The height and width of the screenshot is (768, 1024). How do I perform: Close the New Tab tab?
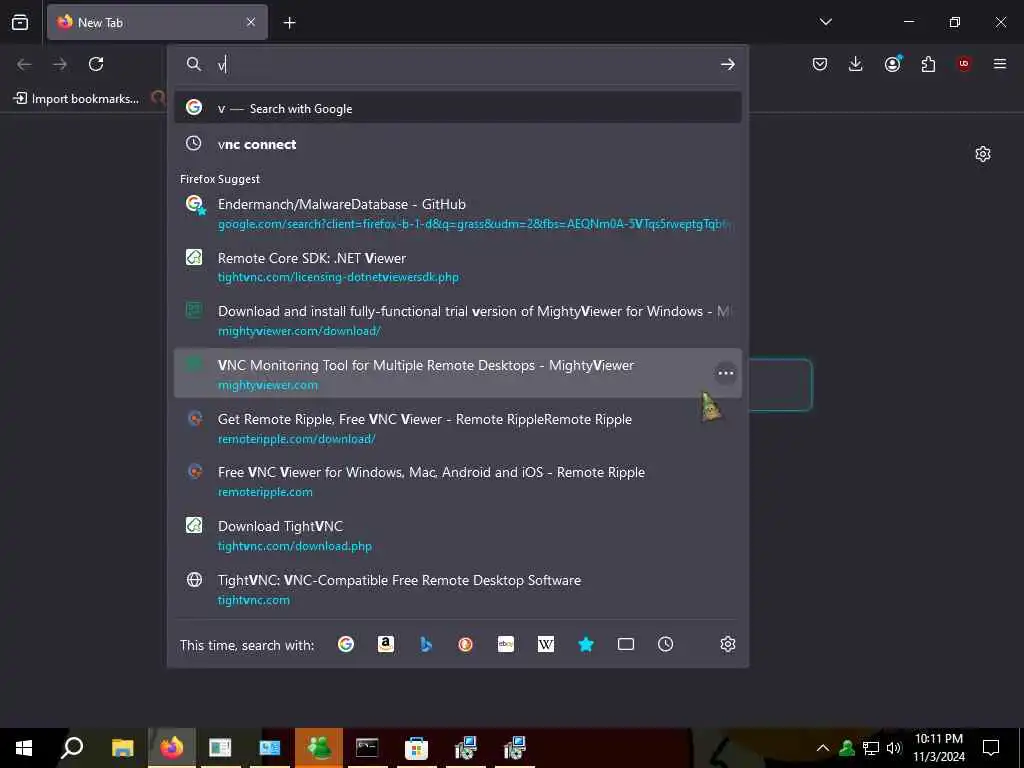[251, 22]
